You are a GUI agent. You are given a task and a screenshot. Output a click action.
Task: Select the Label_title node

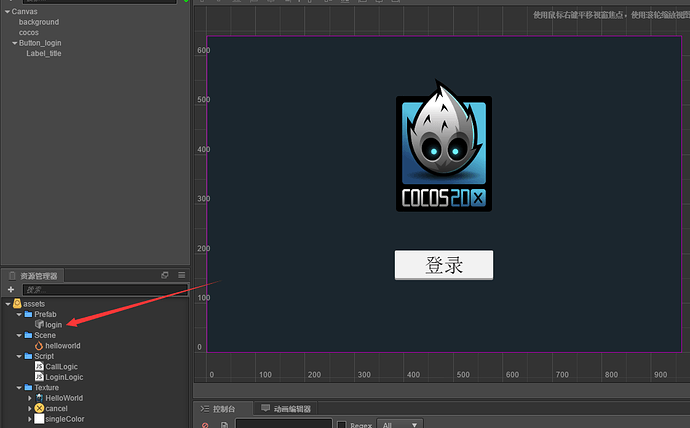[x=44, y=54]
